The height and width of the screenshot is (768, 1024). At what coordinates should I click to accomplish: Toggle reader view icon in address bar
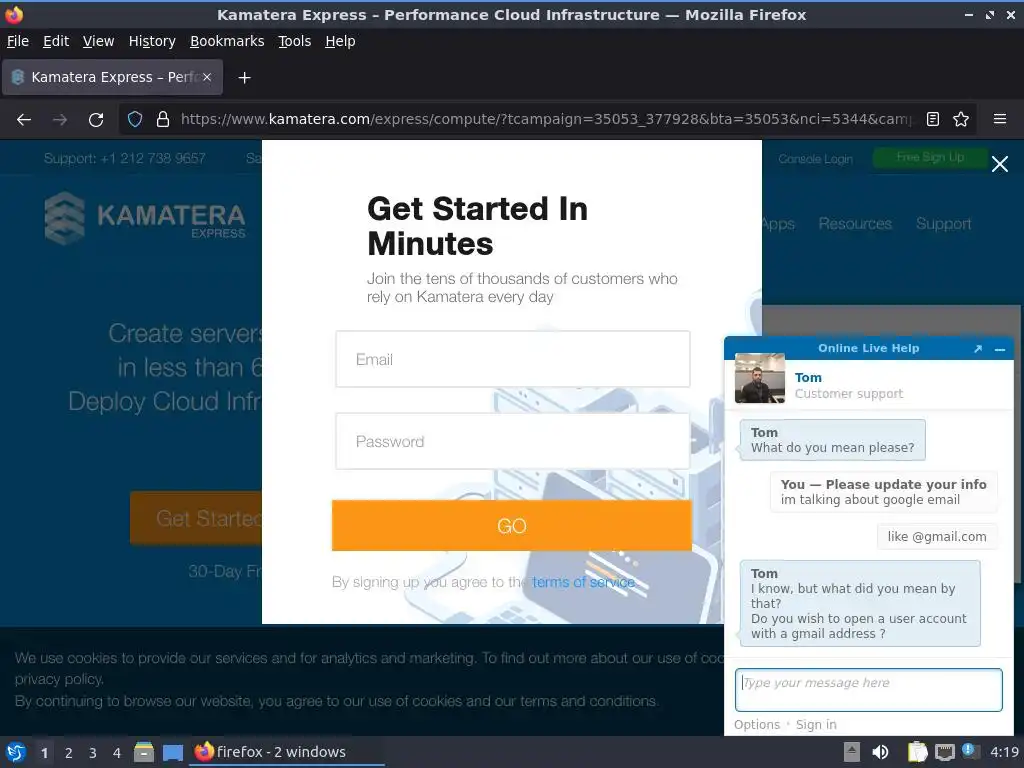coord(933,120)
